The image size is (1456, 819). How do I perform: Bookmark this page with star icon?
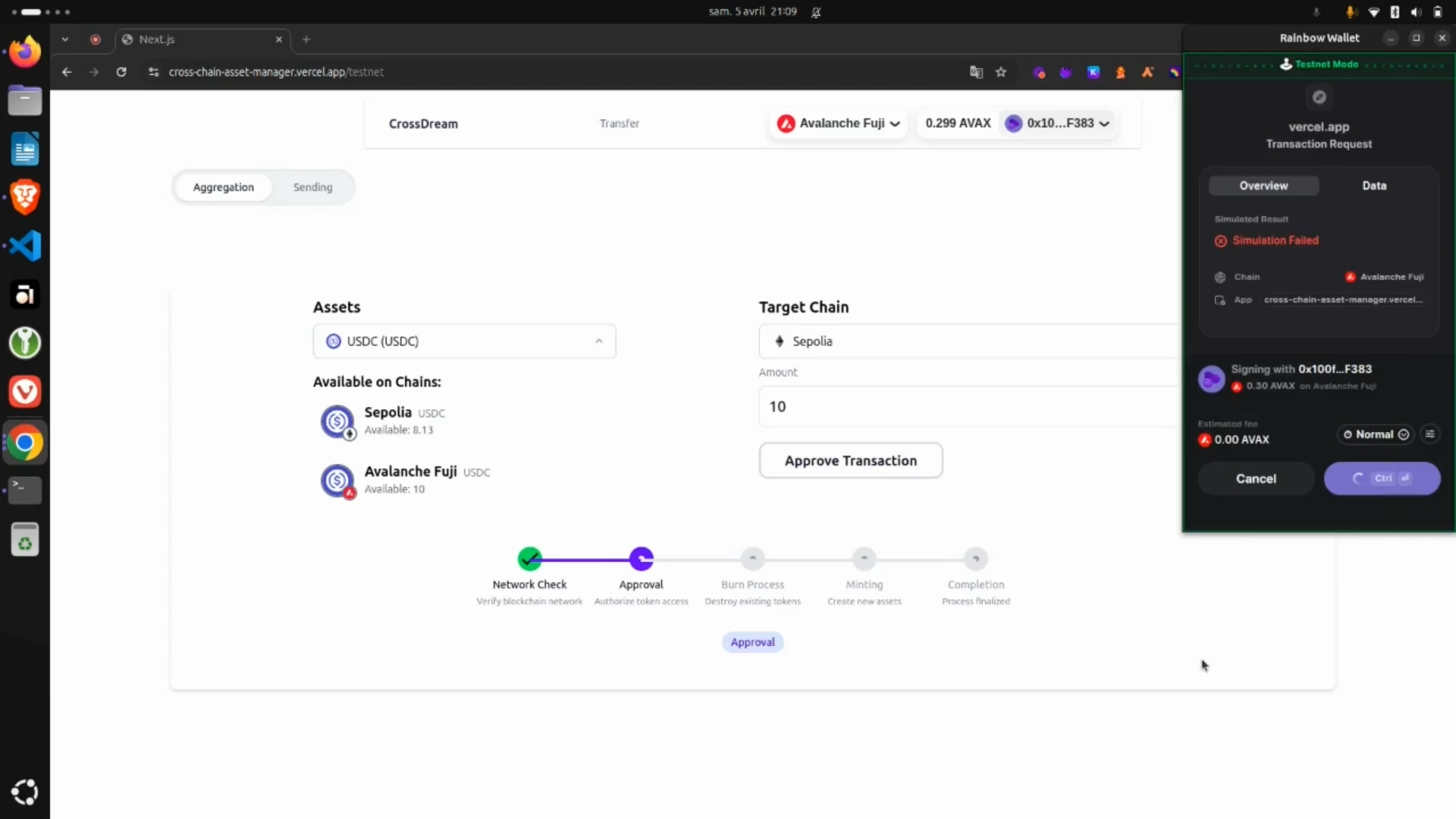[1001, 72]
